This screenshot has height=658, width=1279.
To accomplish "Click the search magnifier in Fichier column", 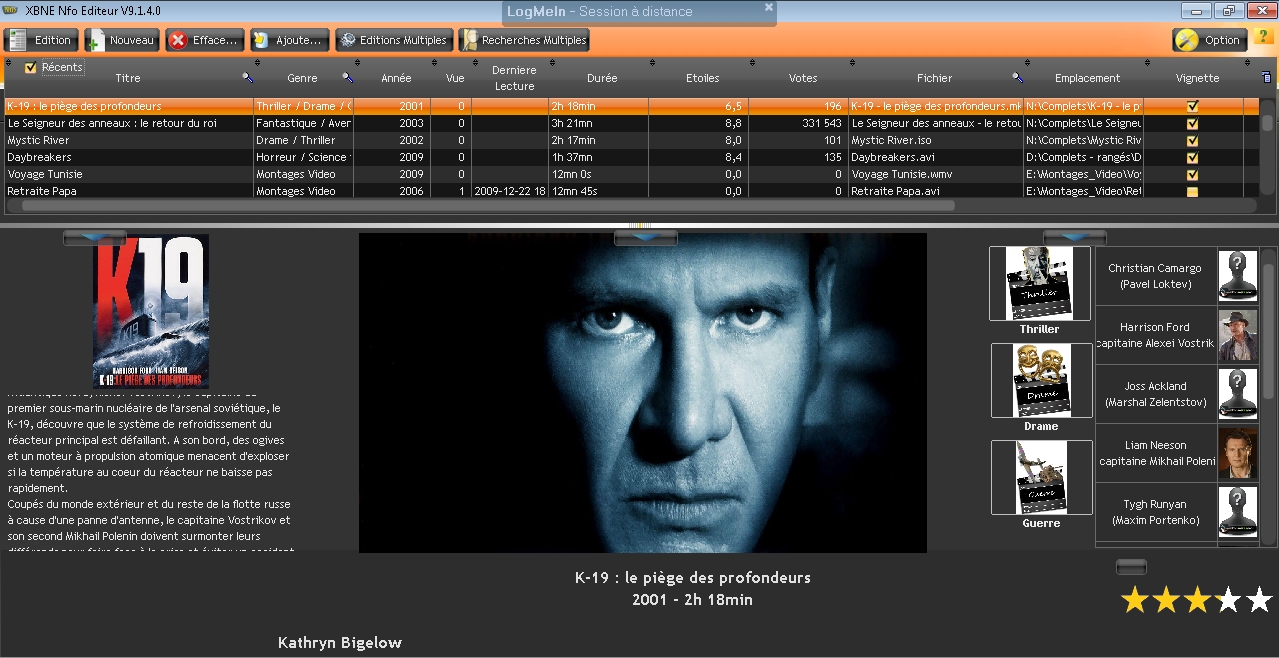I will [x=1017, y=77].
